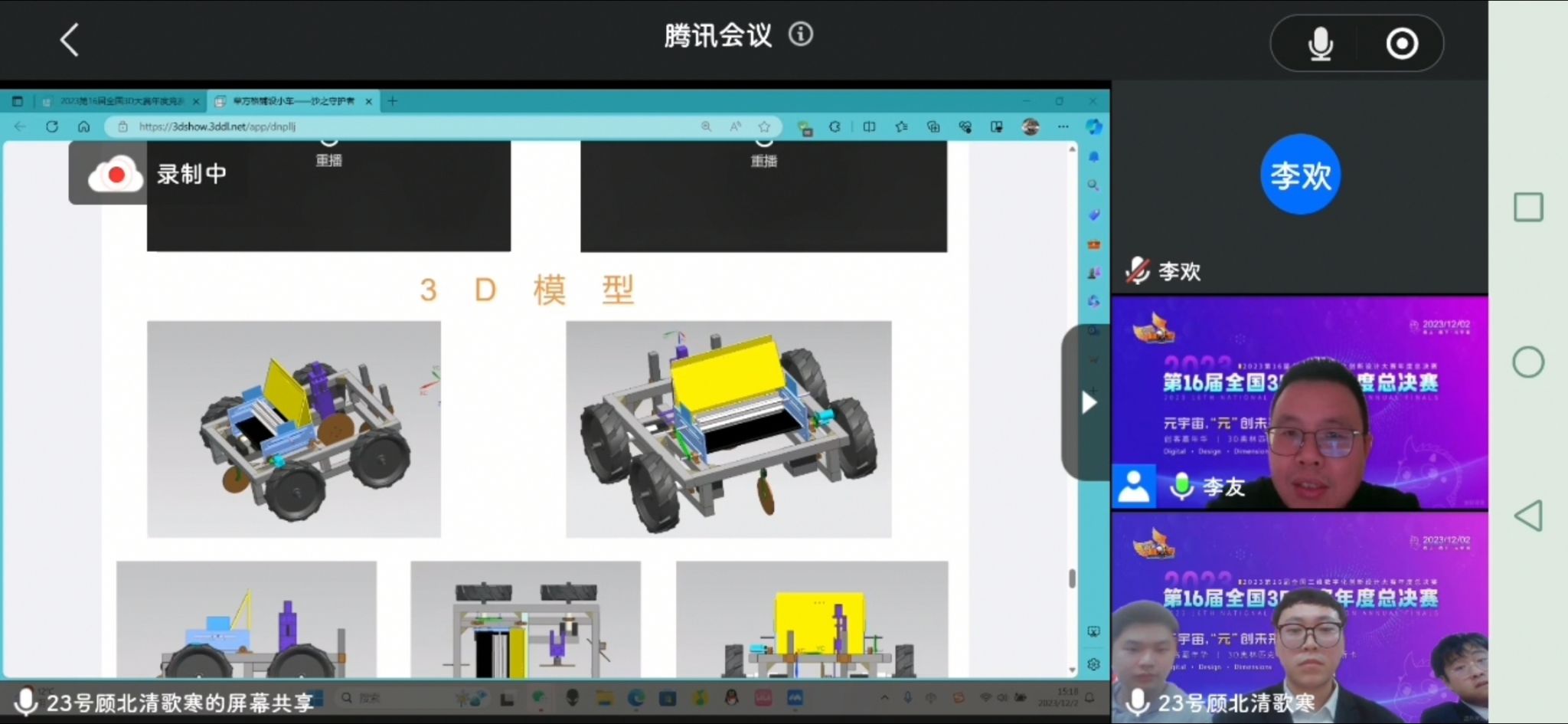Collapse the participant video side panel arrow
Image resolution: width=1568 pixels, height=724 pixels.
[x=1088, y=402]
